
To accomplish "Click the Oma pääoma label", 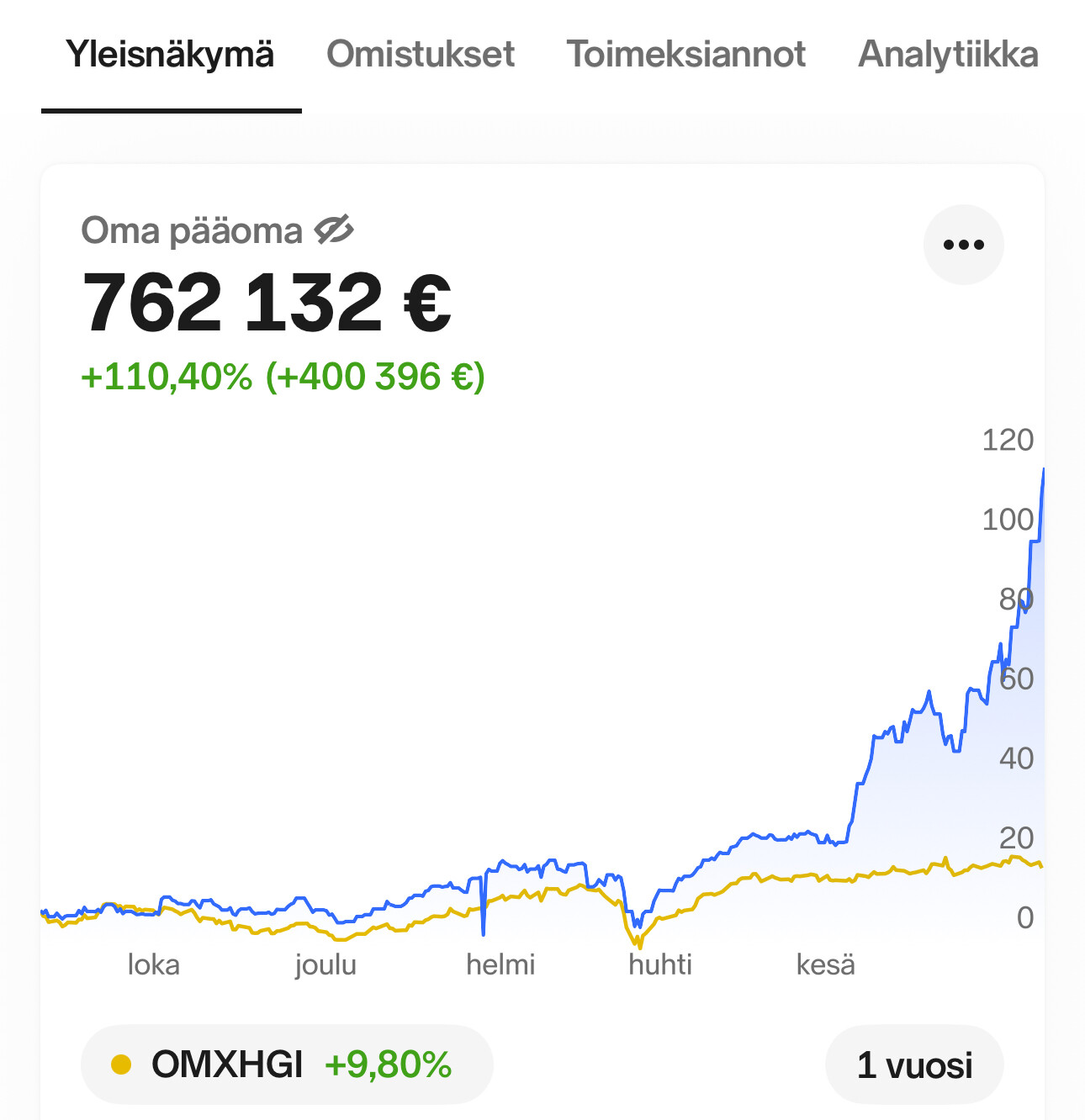I will click(x=192, y=230).
